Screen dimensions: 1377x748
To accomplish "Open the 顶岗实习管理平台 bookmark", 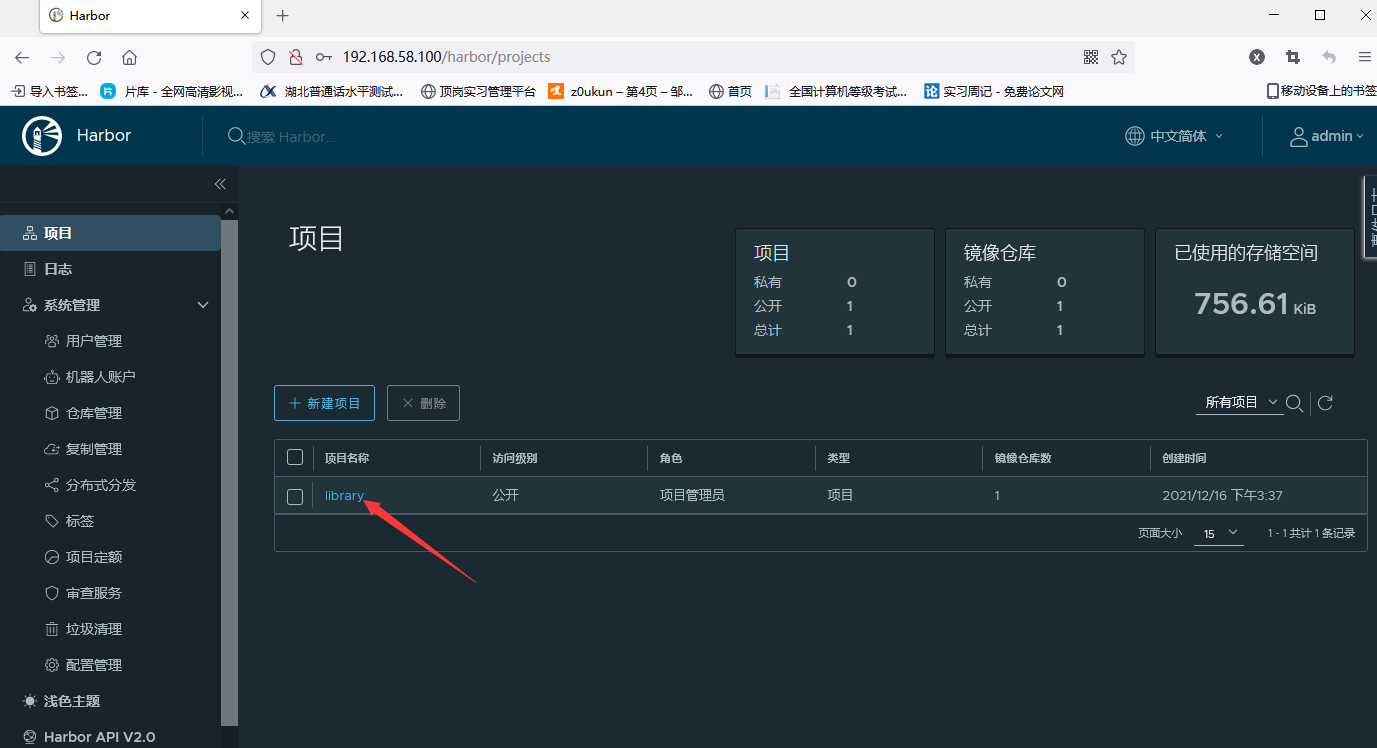I will [x=478, y=91].
